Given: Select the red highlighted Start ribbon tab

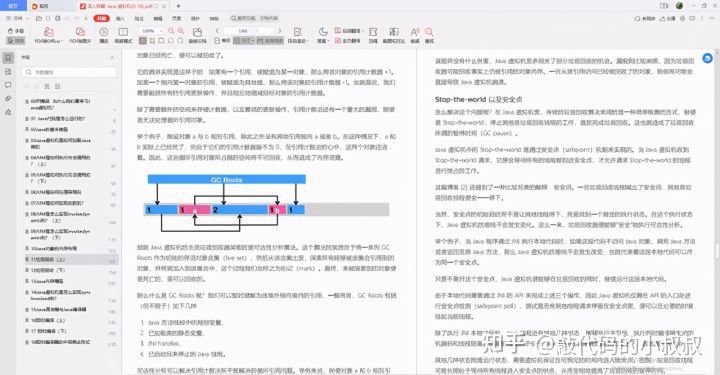Looking at the screenshot, I should tap(101, 18).
